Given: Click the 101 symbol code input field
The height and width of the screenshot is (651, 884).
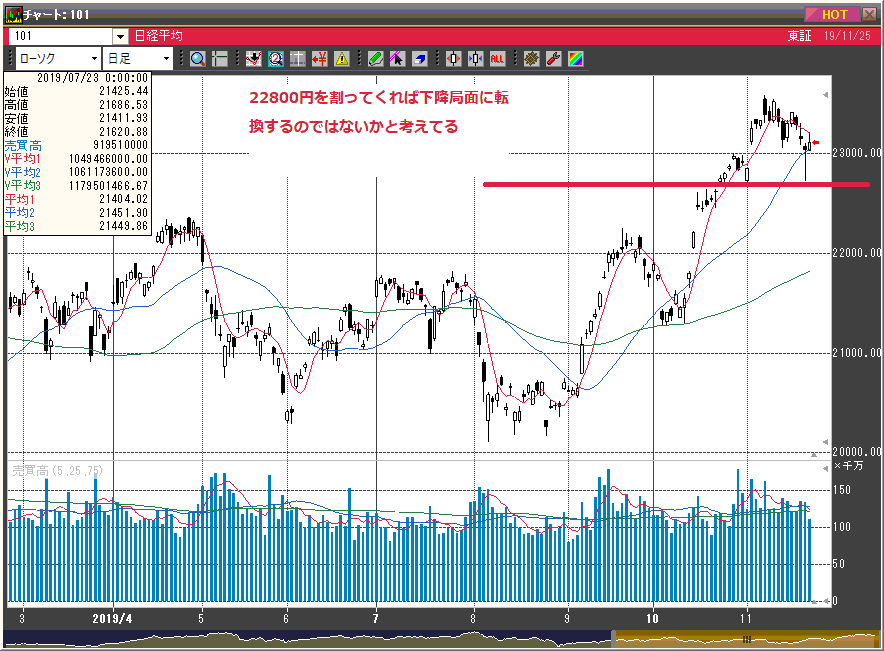Looking at the screenshot, I should coord(60,36).
